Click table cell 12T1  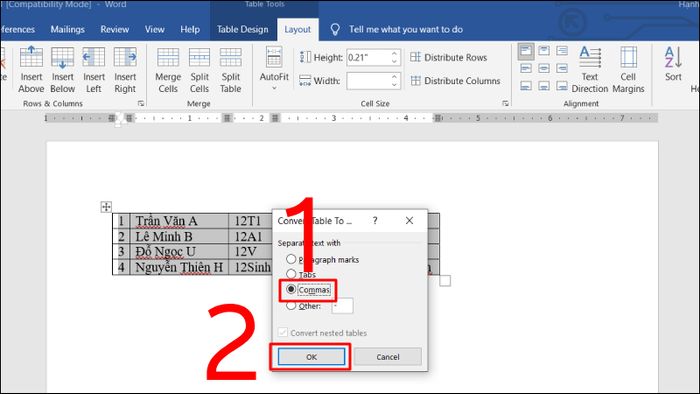(250, 221)
